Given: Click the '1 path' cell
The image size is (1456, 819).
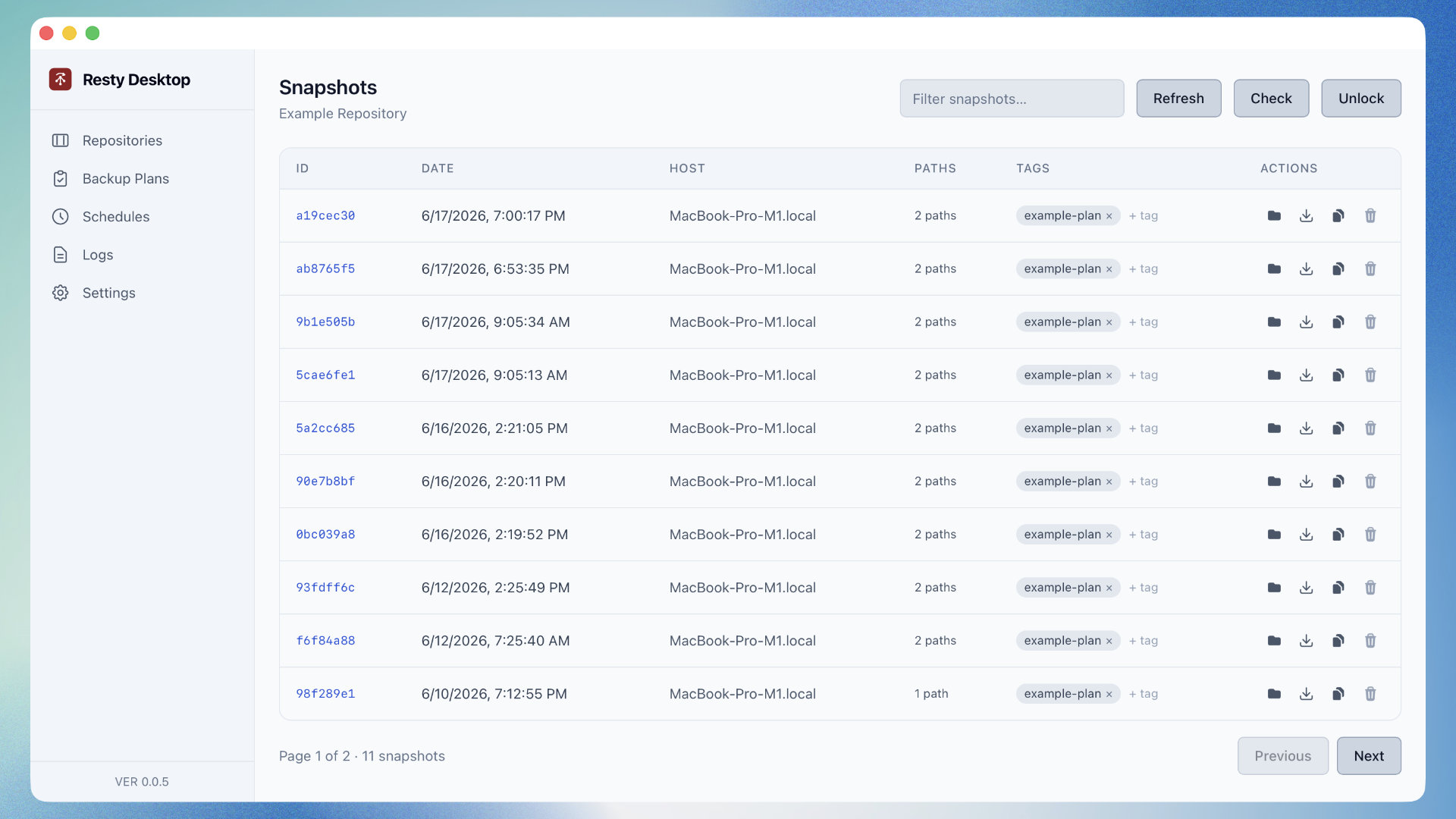Looking at the screenshot, I should (931, 693).
